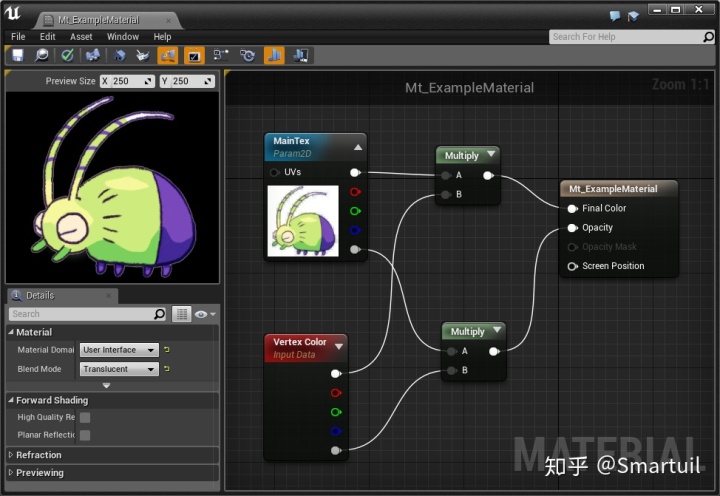Toggle the Details view options eye
Screen dimensions: 720x496
[x=204, y=314]
